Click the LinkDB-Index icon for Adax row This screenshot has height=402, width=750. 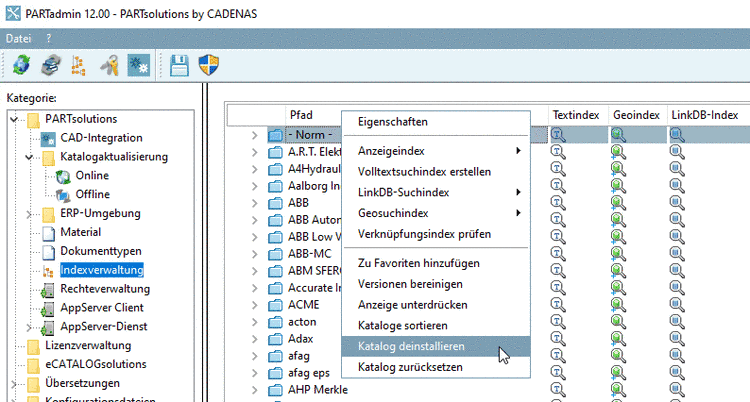coord(677,339)
